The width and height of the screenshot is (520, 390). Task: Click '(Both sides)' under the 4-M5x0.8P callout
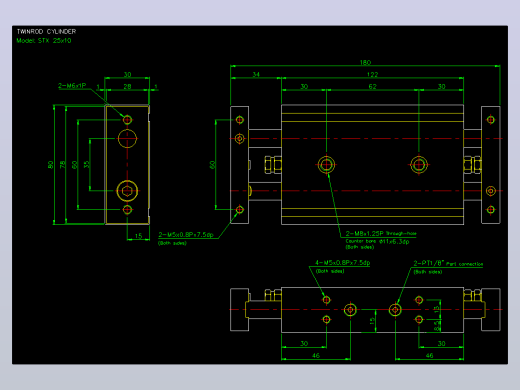(330, 271)
